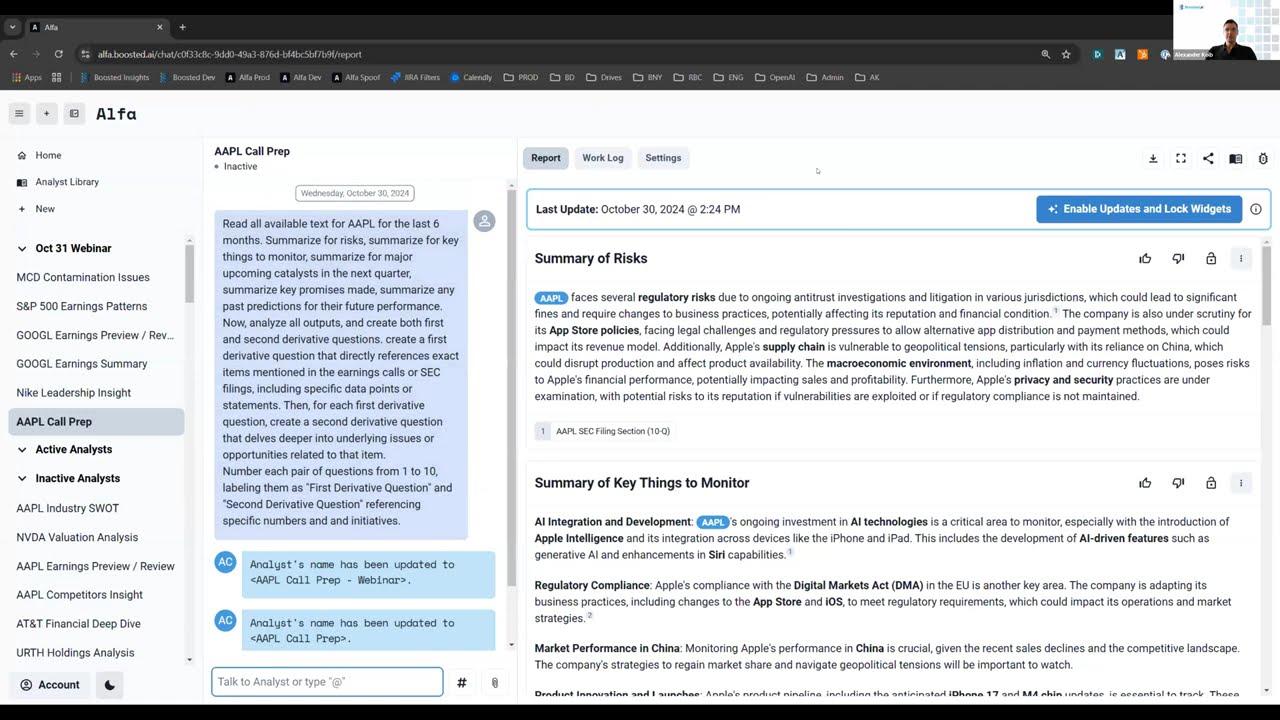The image size is (1280, 720).
Task: Download the report using the download icon
Action: coord(1153,158)
